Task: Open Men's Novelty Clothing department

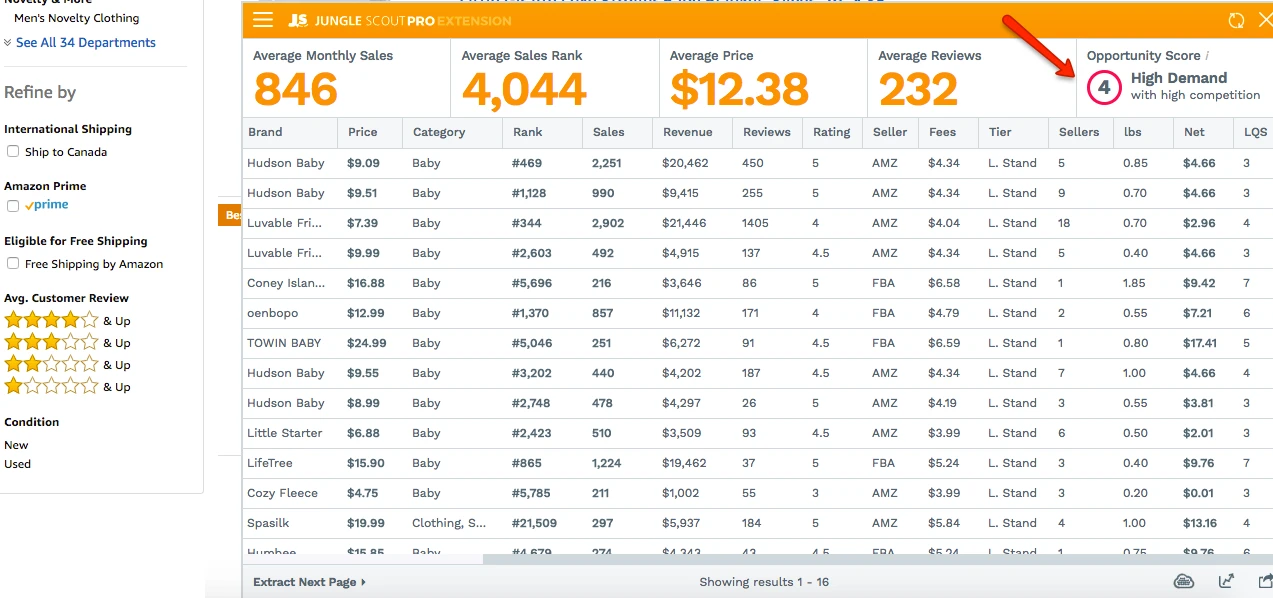Action: 77,18
